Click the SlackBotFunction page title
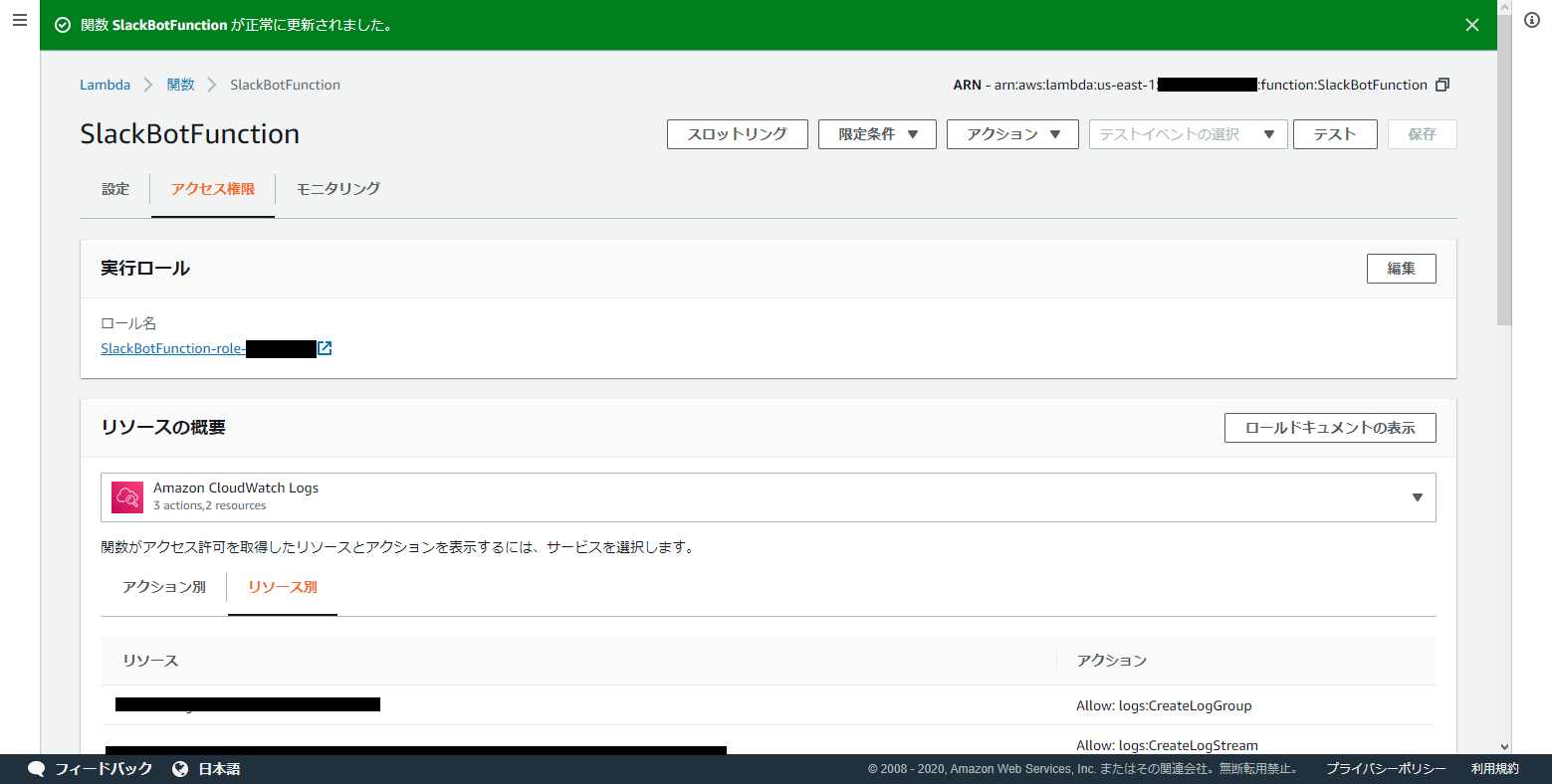 [189, 134]
